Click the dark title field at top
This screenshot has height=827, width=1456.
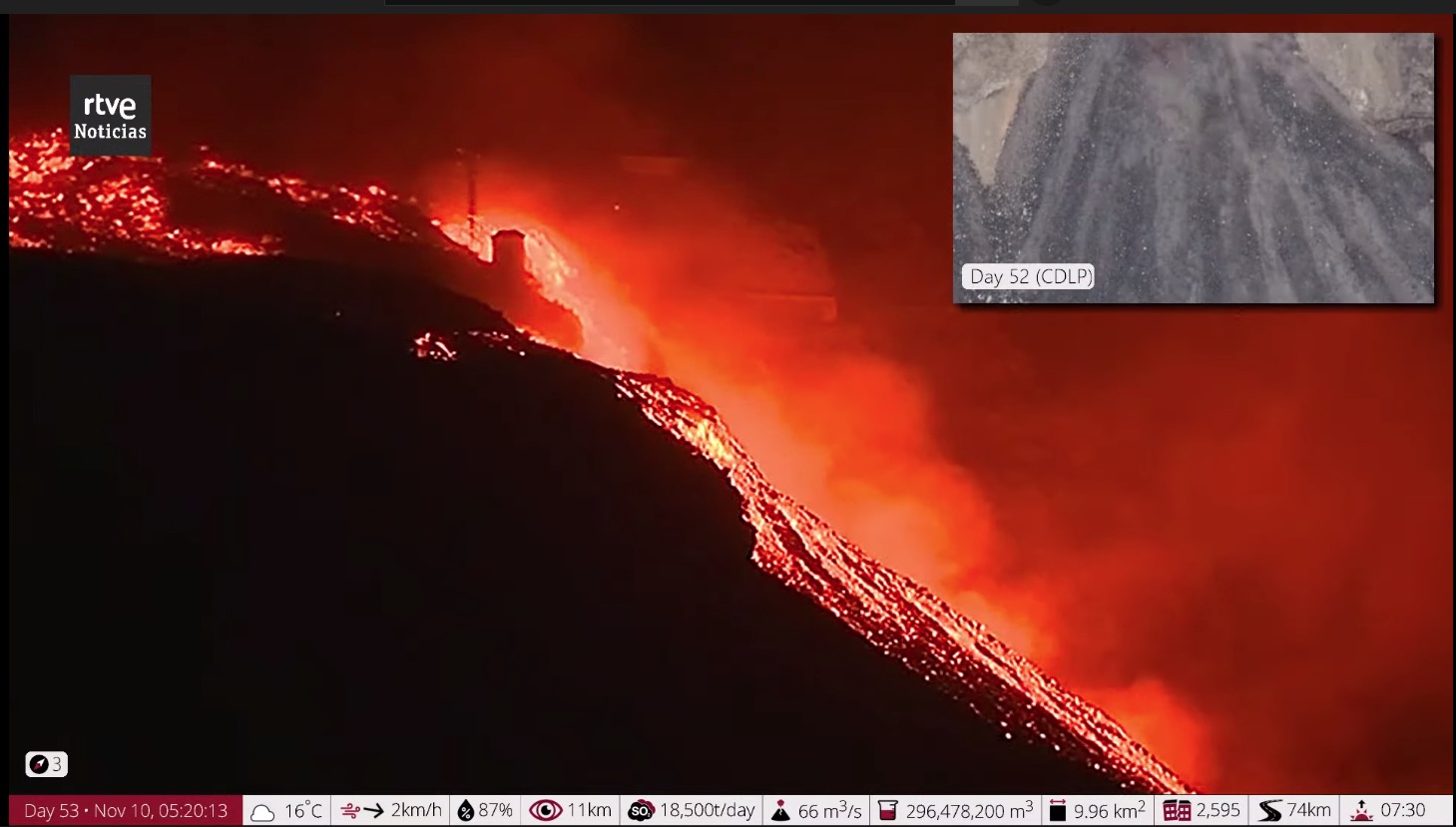[x=670, y=3]
